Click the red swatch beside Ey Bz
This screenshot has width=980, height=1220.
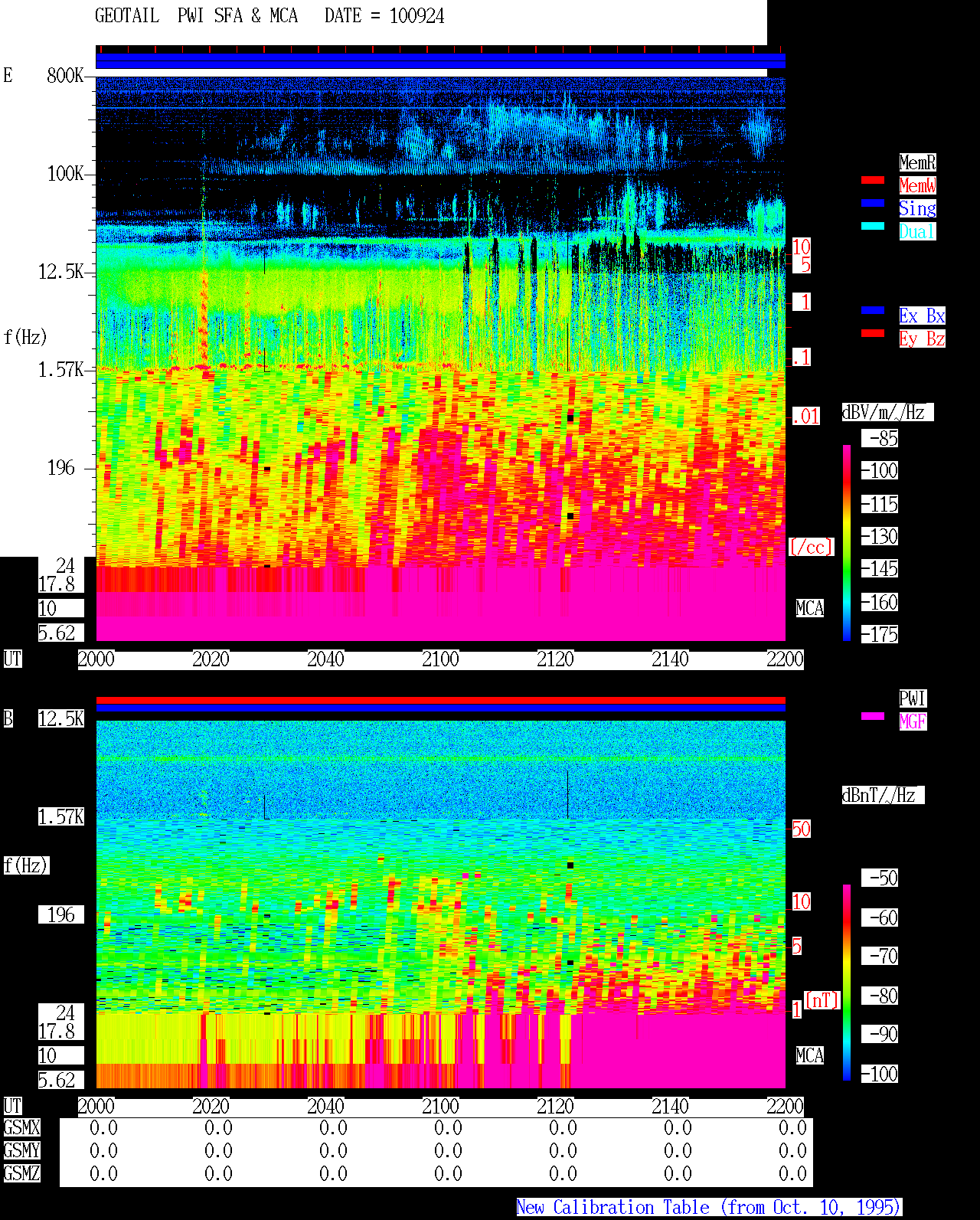click(x=873, y=333)
